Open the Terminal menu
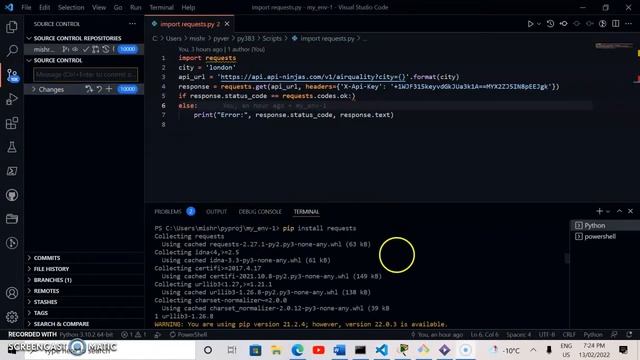This screenshot has height=360, width=640. (x=161, y=7)
